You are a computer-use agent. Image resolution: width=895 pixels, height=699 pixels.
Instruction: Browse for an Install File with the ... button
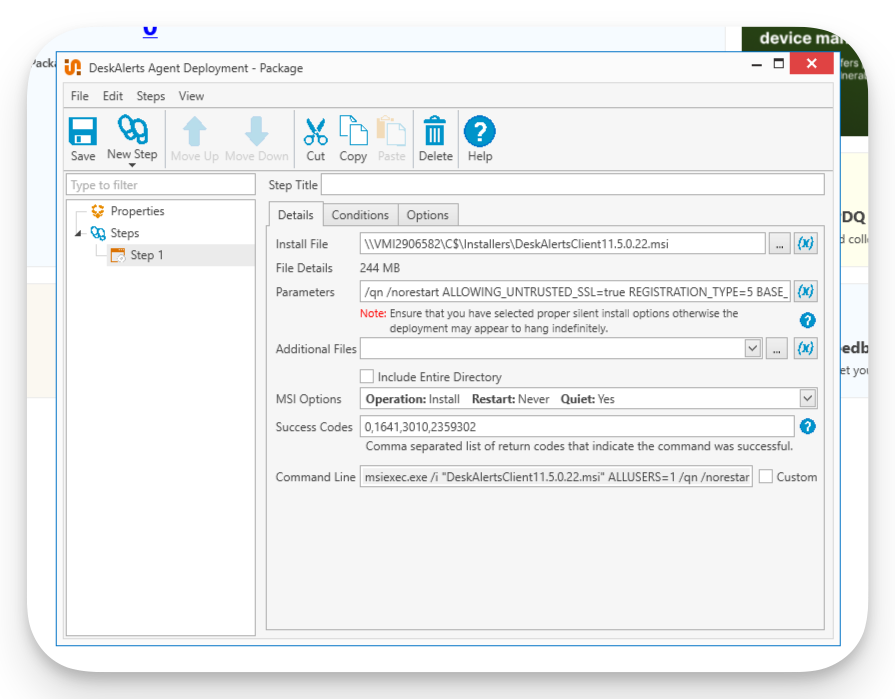777,243
